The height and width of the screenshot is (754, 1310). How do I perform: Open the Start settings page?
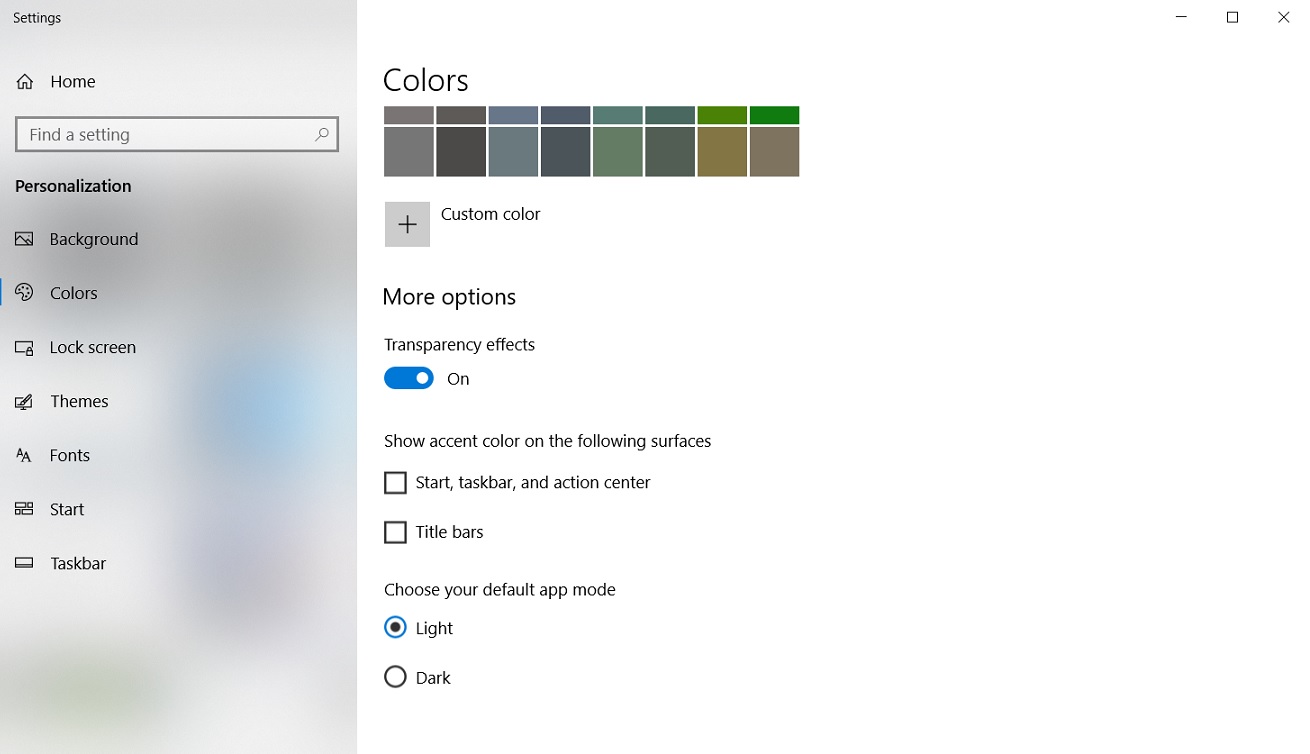pyautogui.click(x=178, y=509)
